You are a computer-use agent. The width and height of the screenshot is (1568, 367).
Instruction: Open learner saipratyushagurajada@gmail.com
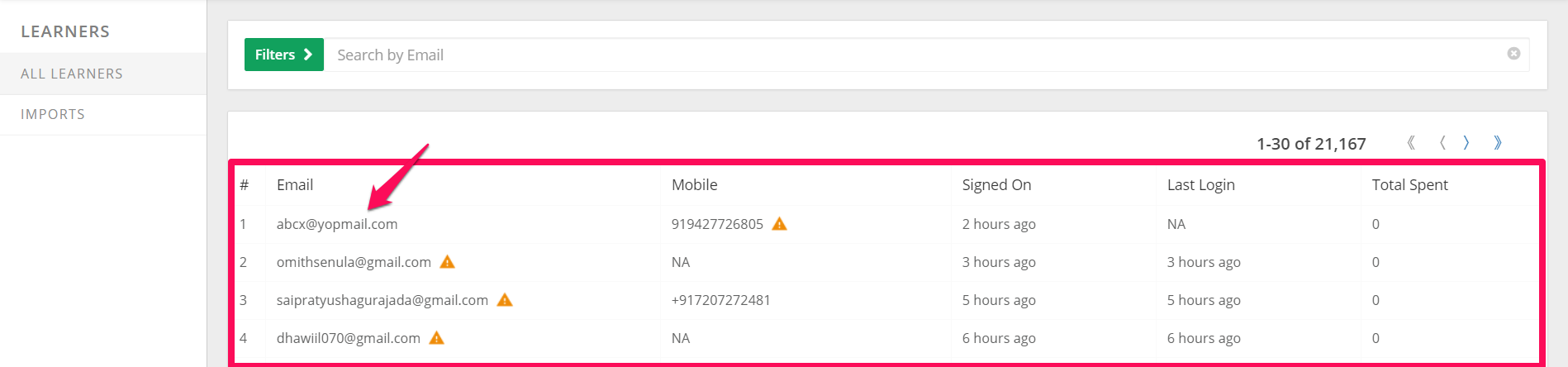pos(382,300)
